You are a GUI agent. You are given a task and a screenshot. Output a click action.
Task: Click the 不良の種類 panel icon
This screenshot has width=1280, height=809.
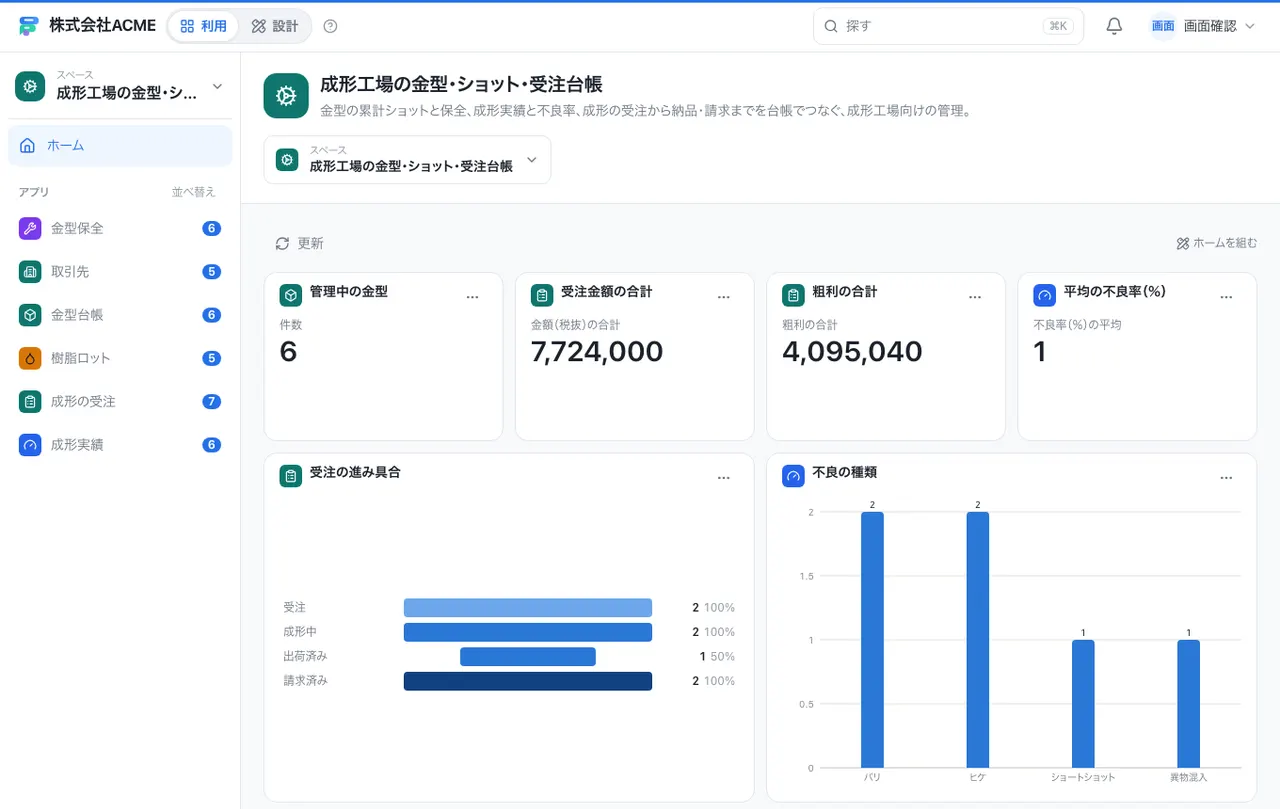[x=793, y=476]
